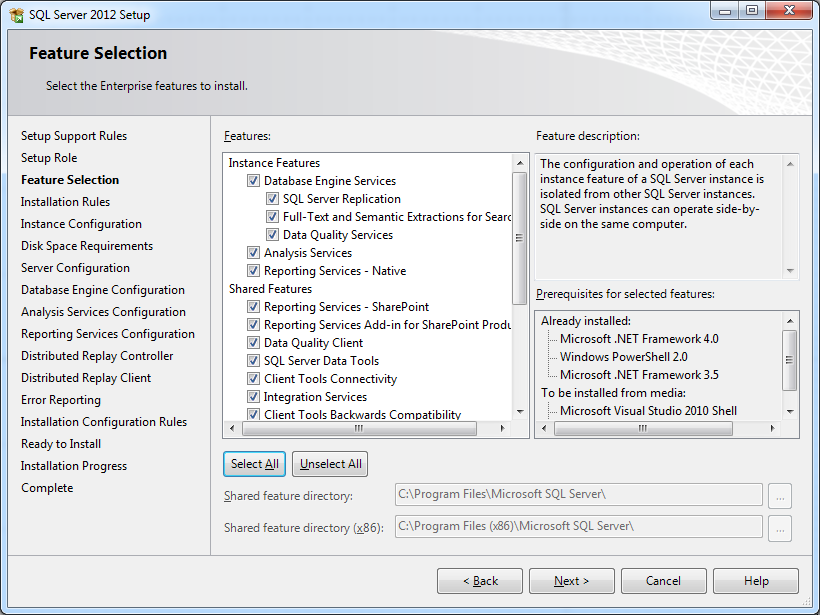The height and width of the screenshot is (615, 820).
Task: Select Shared Features heading in list
Action: [x=270, y=289]
